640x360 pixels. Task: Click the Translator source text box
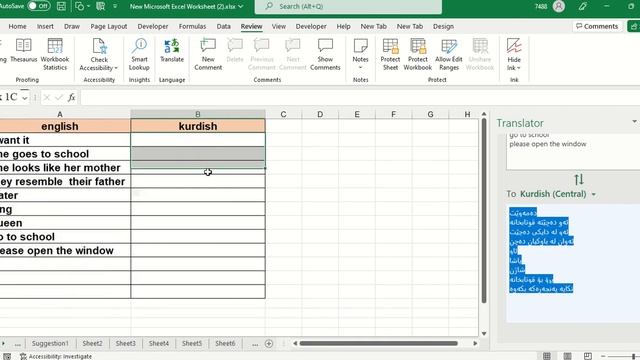pyautogui.click(x=573, y=151)
